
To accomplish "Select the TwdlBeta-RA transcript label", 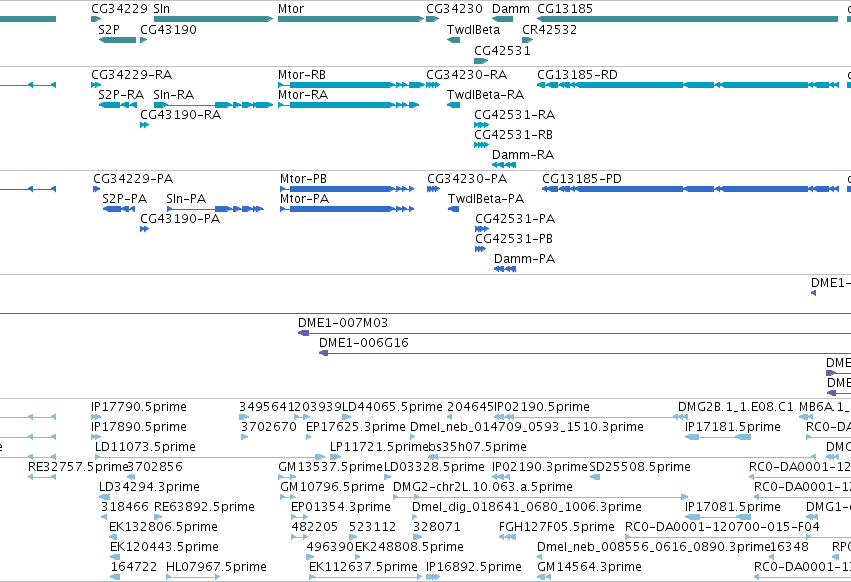I will (x=485, y=95).
